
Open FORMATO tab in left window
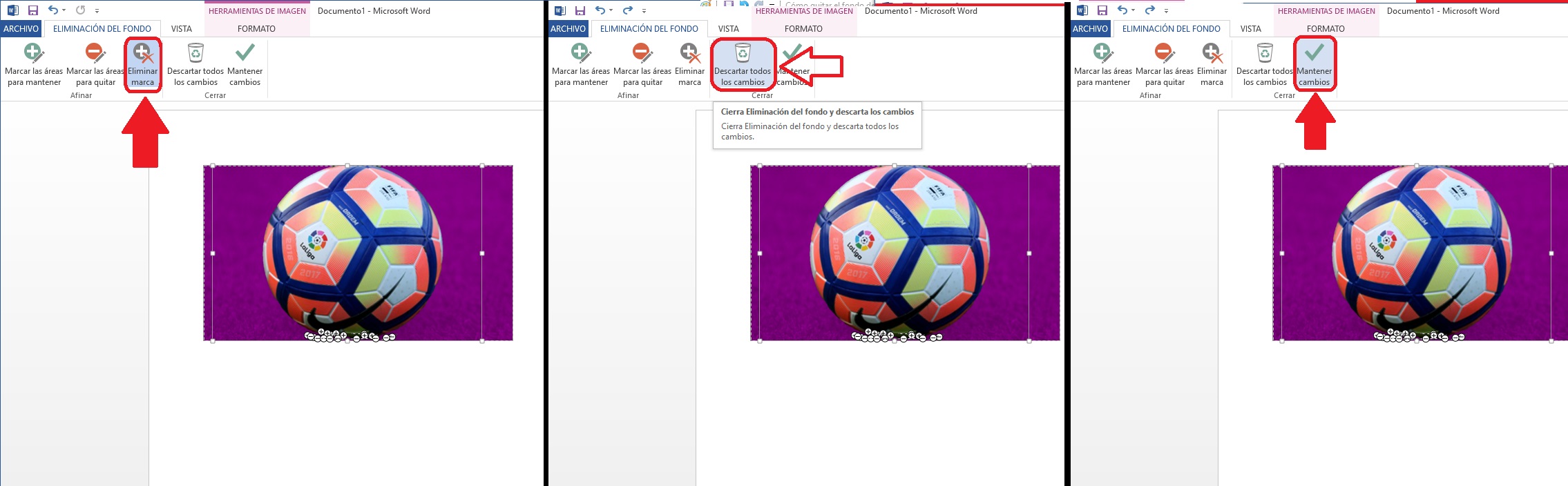click(x=256, y=28)
